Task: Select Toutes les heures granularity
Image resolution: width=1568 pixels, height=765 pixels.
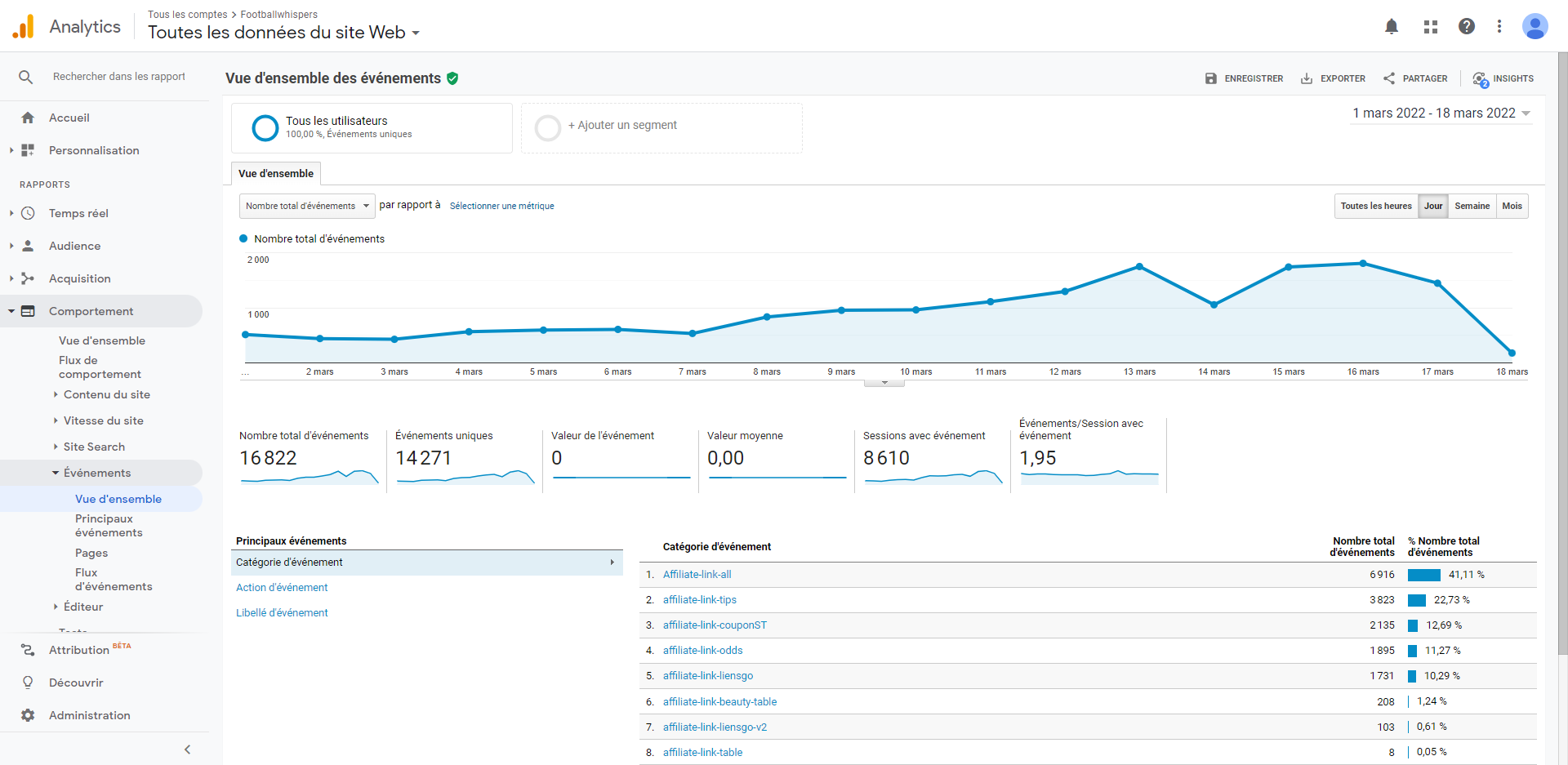Action: click(1375, 207)
